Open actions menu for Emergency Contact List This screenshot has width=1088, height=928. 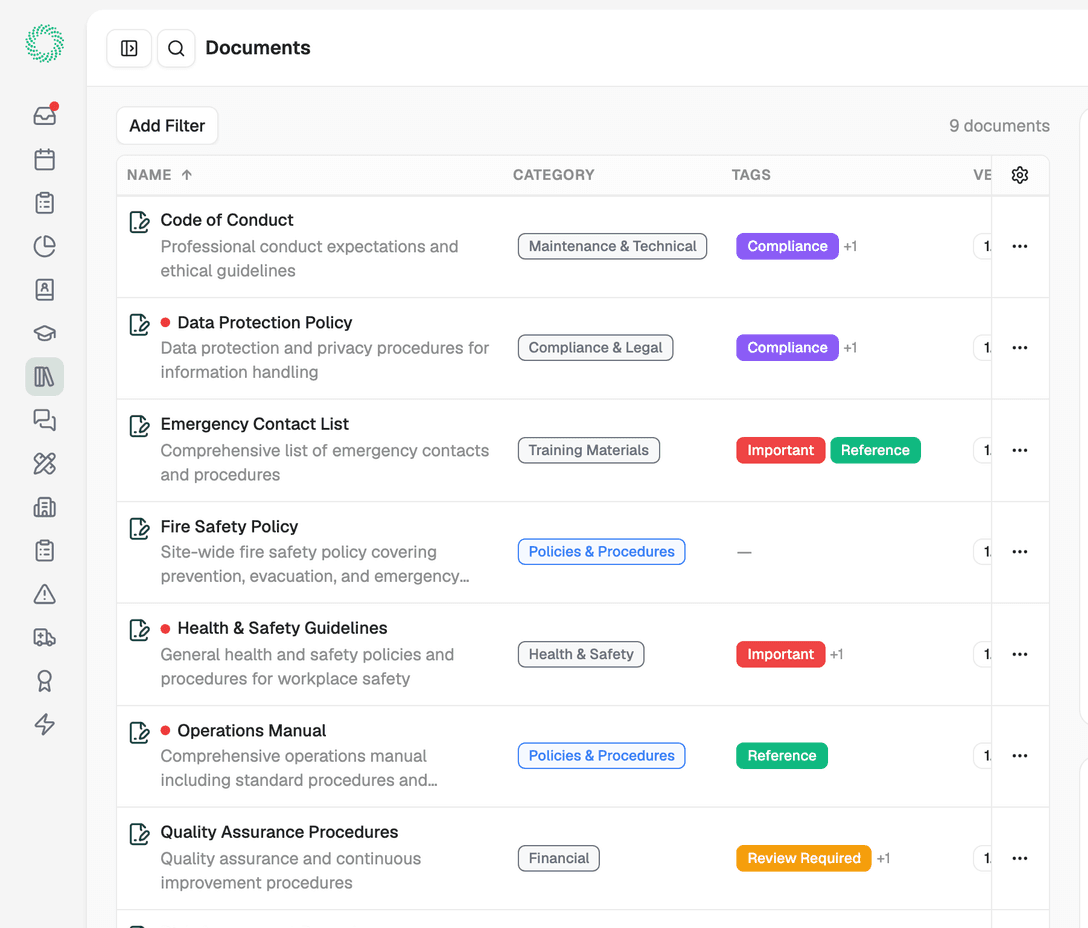1019,450
